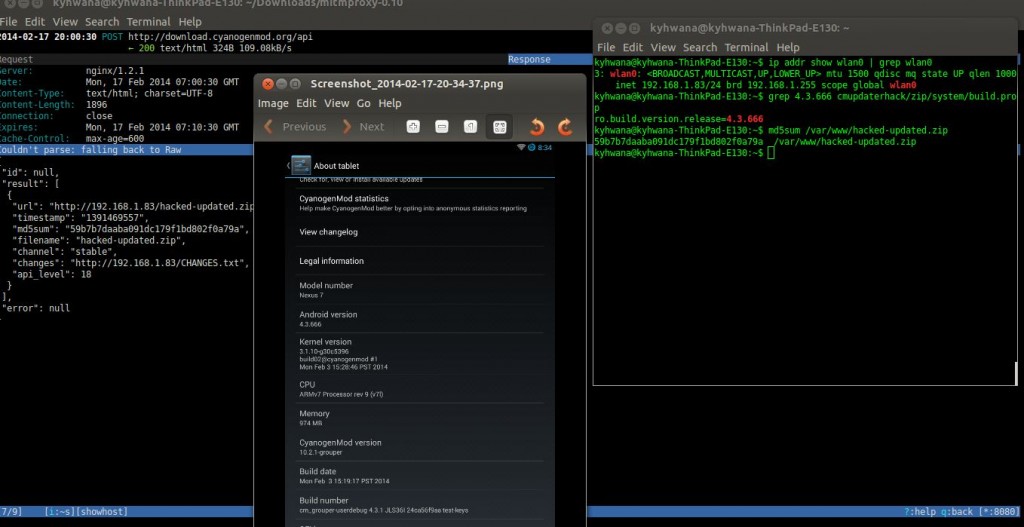The height and width of the screenshot is (527, 1024).
Task: Click the red 4.3.666 build version output
Action: tap(744, 119)
